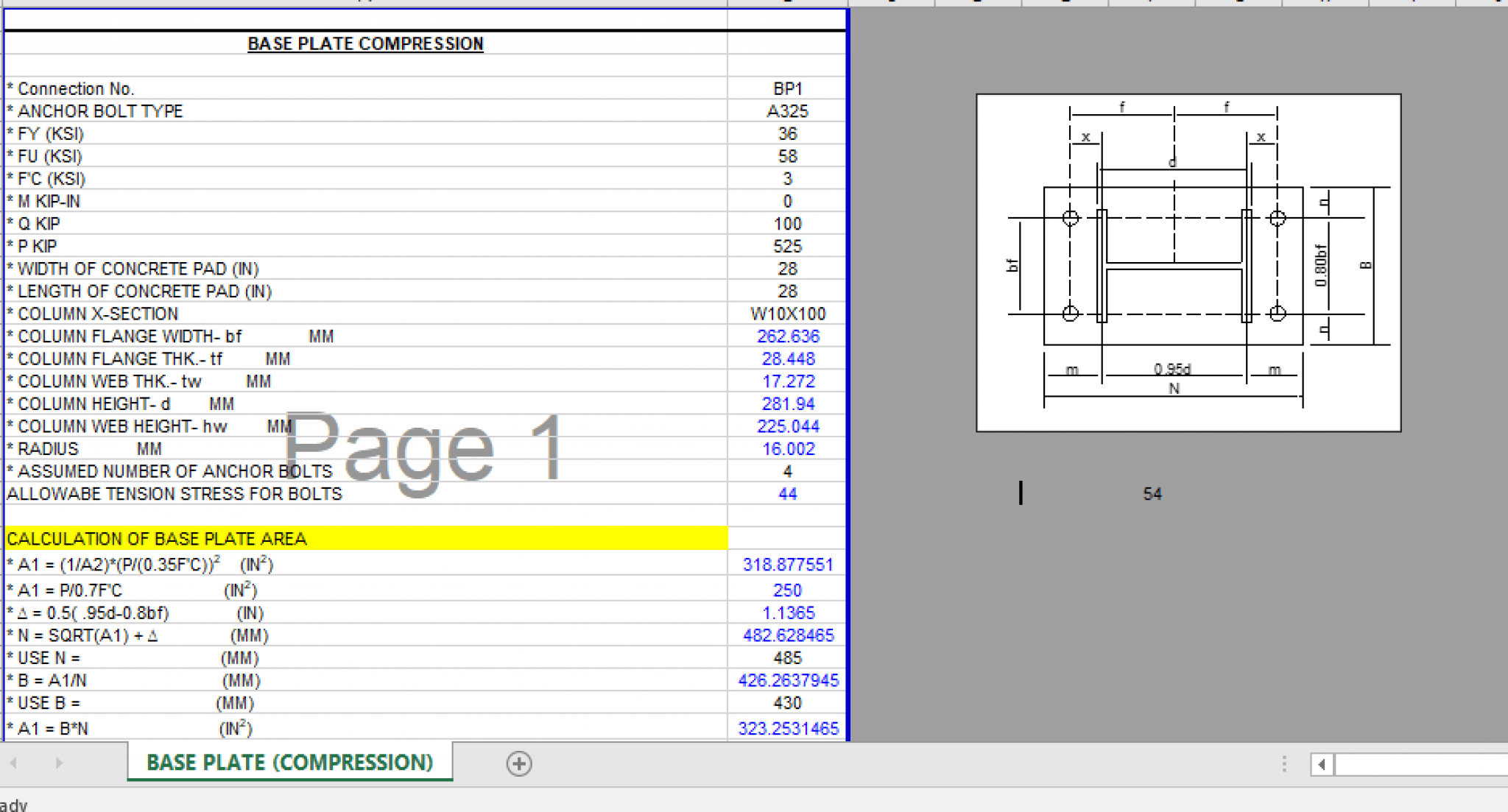Image resolution: width=1508 pixels, height=812 pixels.
Task: Select length of concrete pad value cell
Action: 787,291
